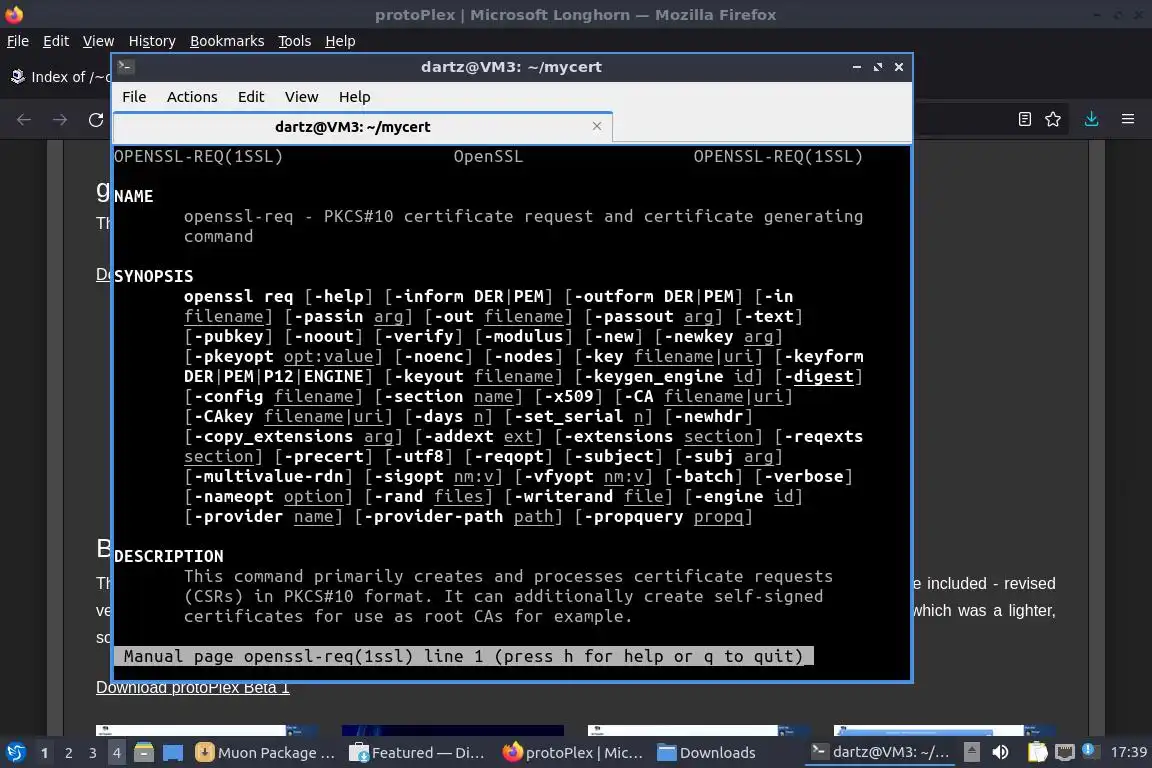This screenshot has width=1152, height=768.
Task: Click the dartz@VM3 terminal taskbar entry
Action: [x=879, y=752]
